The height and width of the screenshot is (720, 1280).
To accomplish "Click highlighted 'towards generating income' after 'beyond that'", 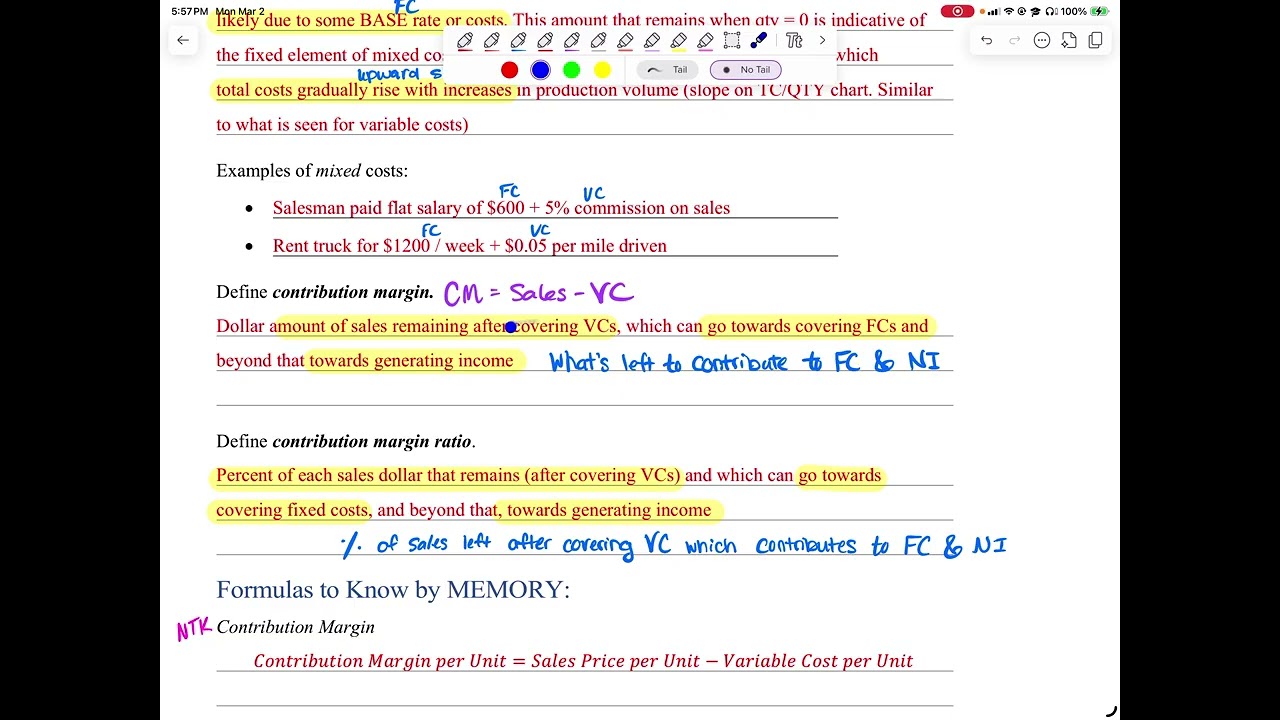I will 411,361.
